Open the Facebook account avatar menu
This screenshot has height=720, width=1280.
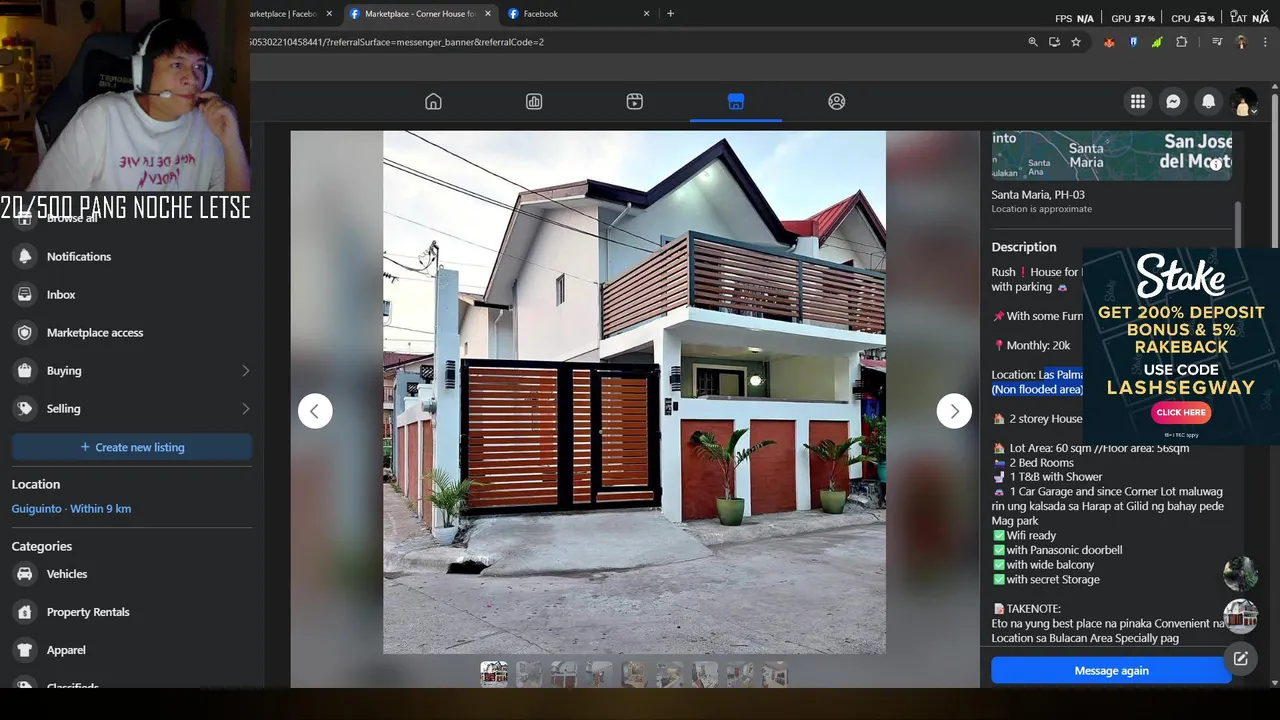point(1244,101)
